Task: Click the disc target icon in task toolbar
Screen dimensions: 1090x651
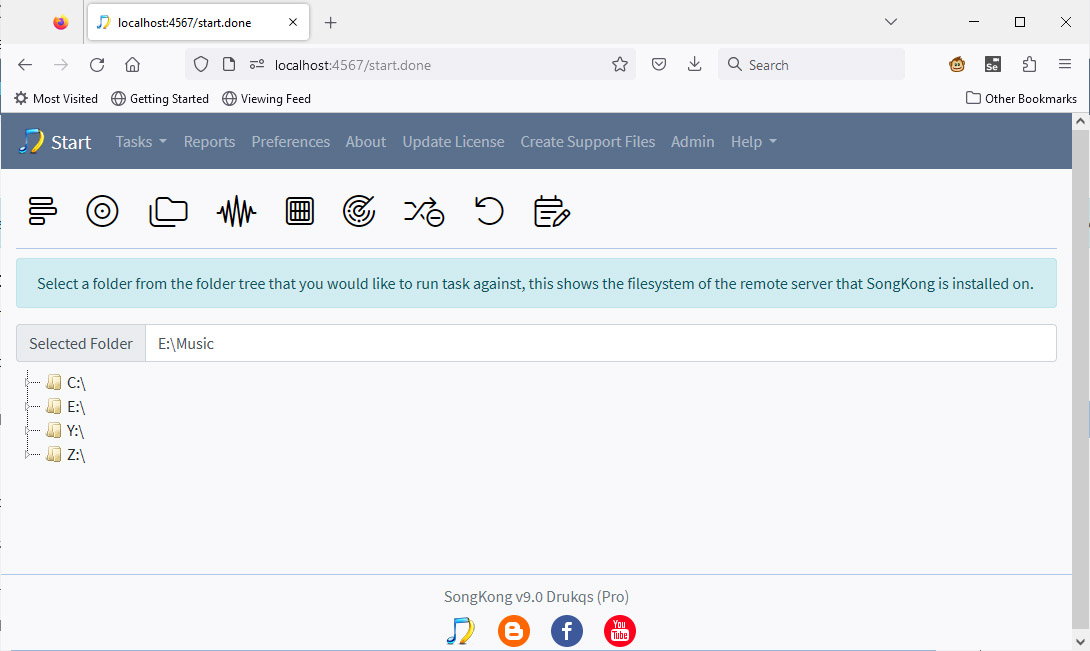Action: click(x=102, y=211)
